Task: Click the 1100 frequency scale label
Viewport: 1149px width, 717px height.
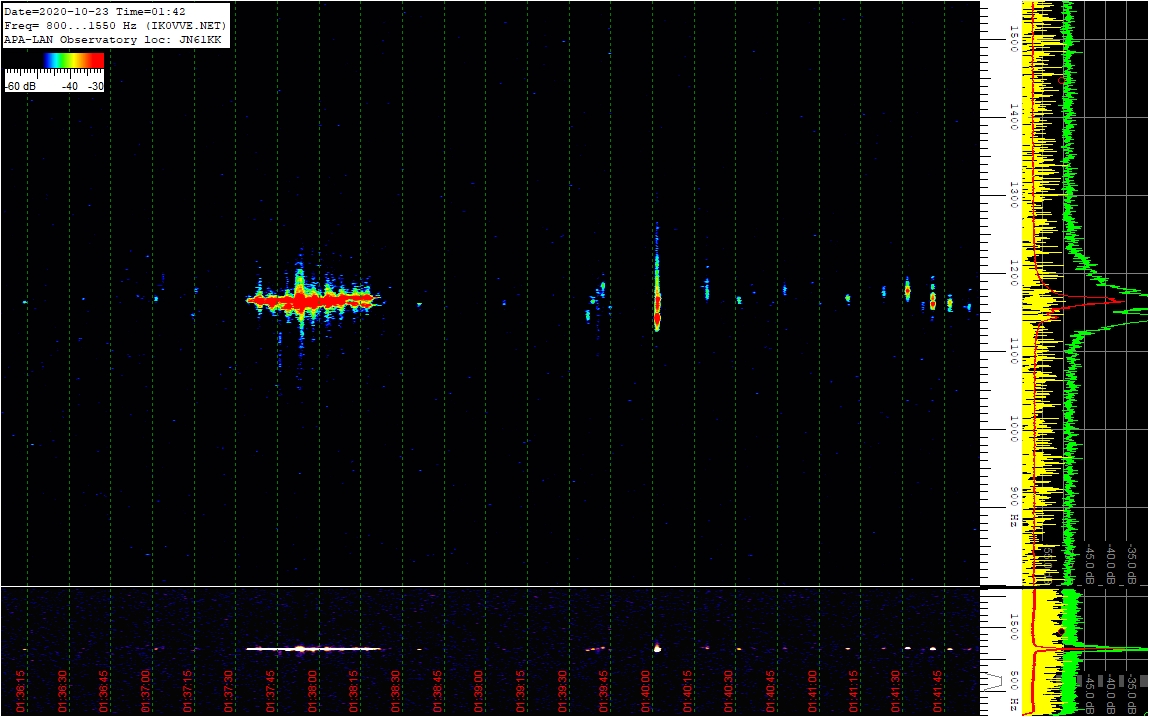Action: click(x=1013, y=352)
